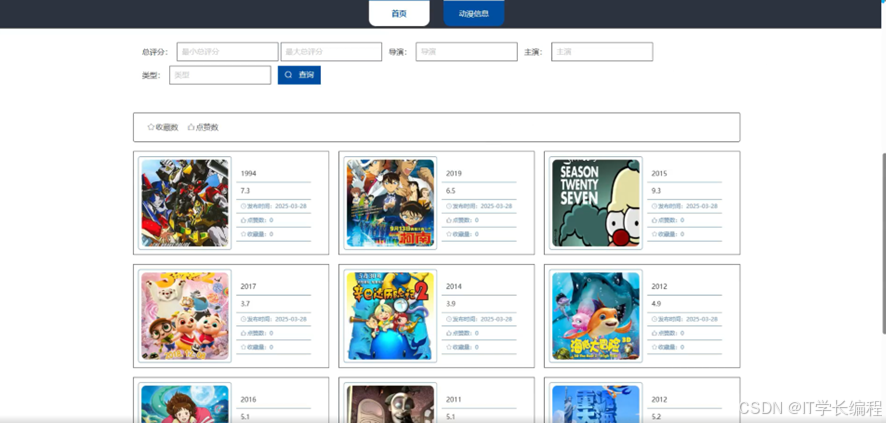Click the 类型 search input
Viewport: 886px width, 423px height.
[x=220, y=75]
